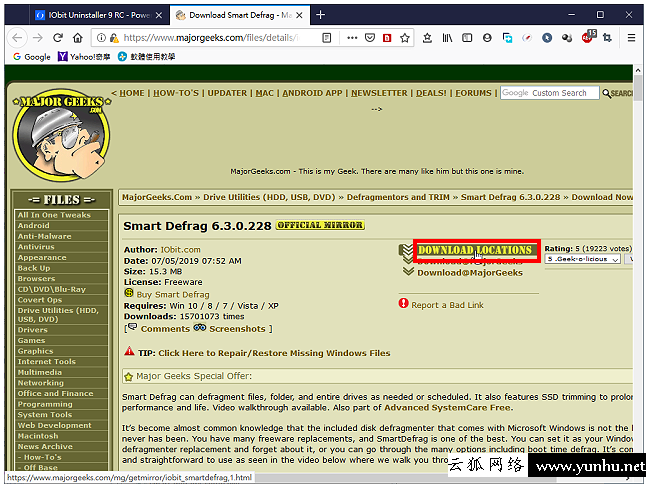
Task: Open FORUMS navigation link
Action: click(473, 93)
